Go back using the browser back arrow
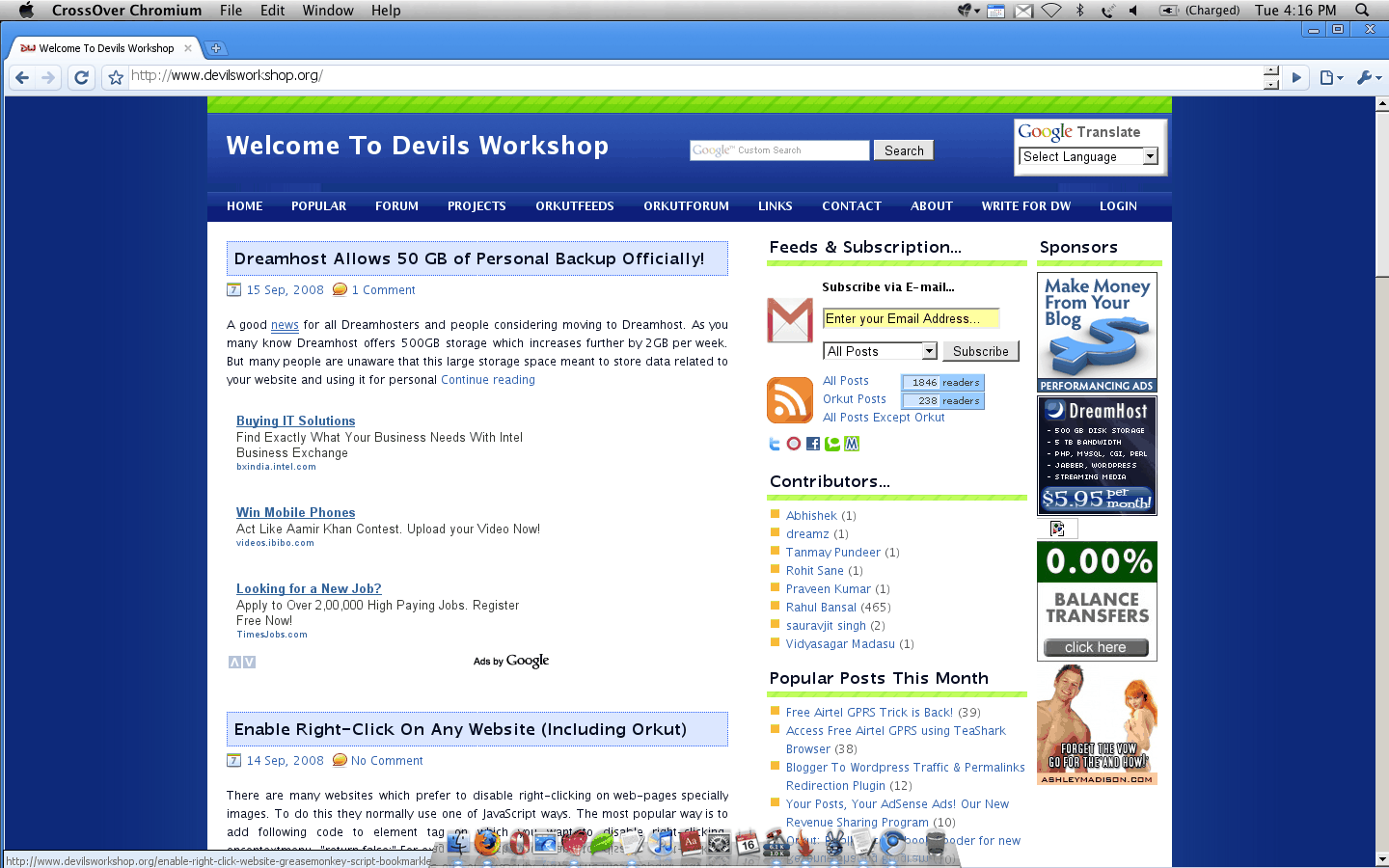This screenshot has width=1389, height=868. click(22, 77)
